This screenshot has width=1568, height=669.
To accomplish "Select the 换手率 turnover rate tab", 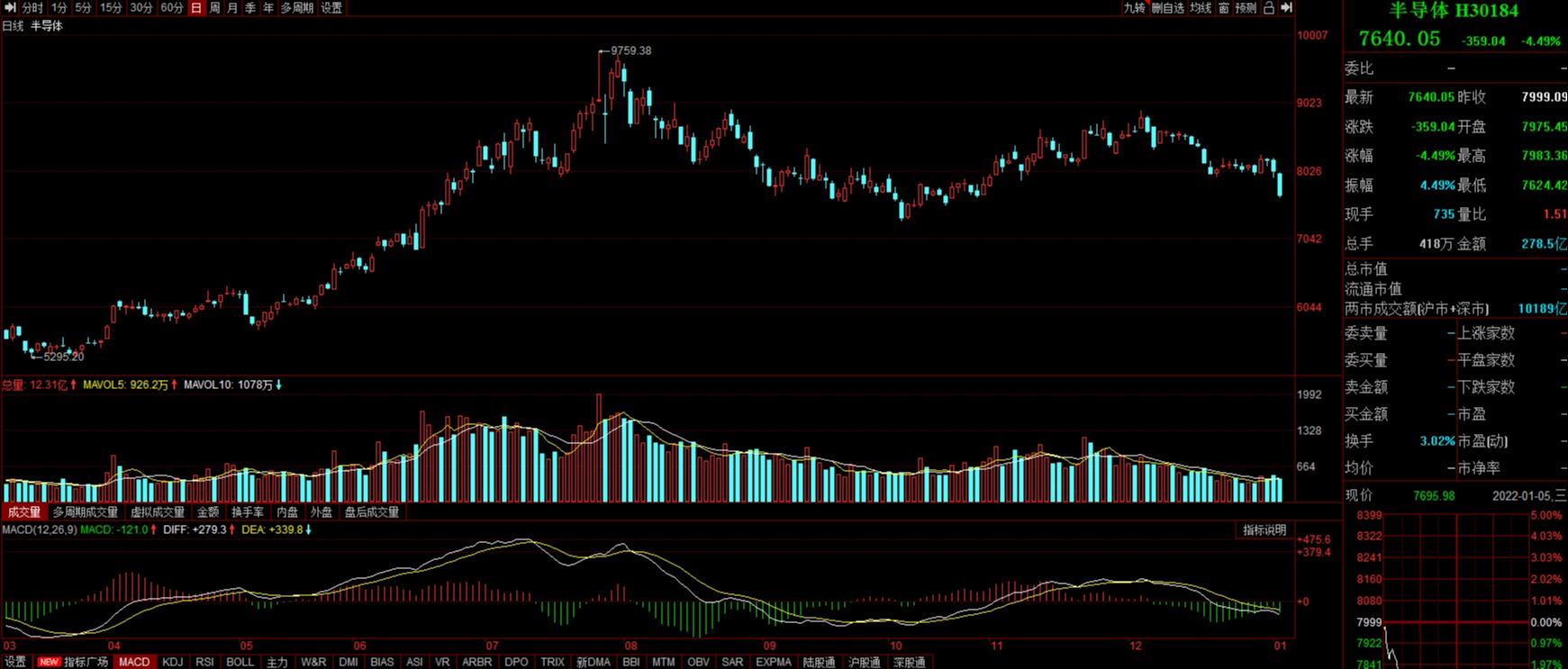I will [x=248, y=511].
